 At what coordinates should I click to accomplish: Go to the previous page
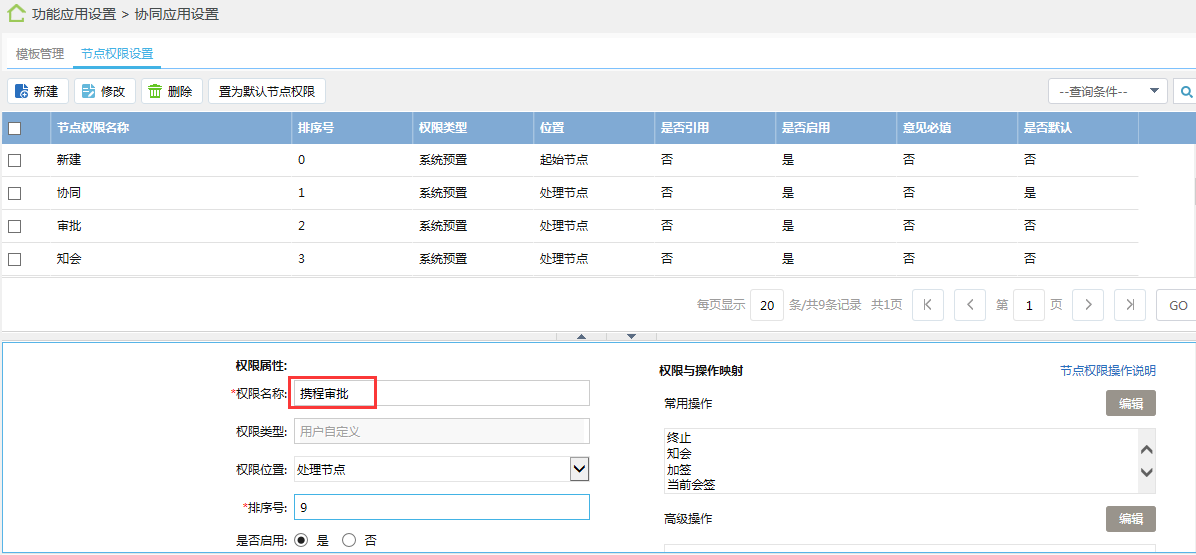969,305
